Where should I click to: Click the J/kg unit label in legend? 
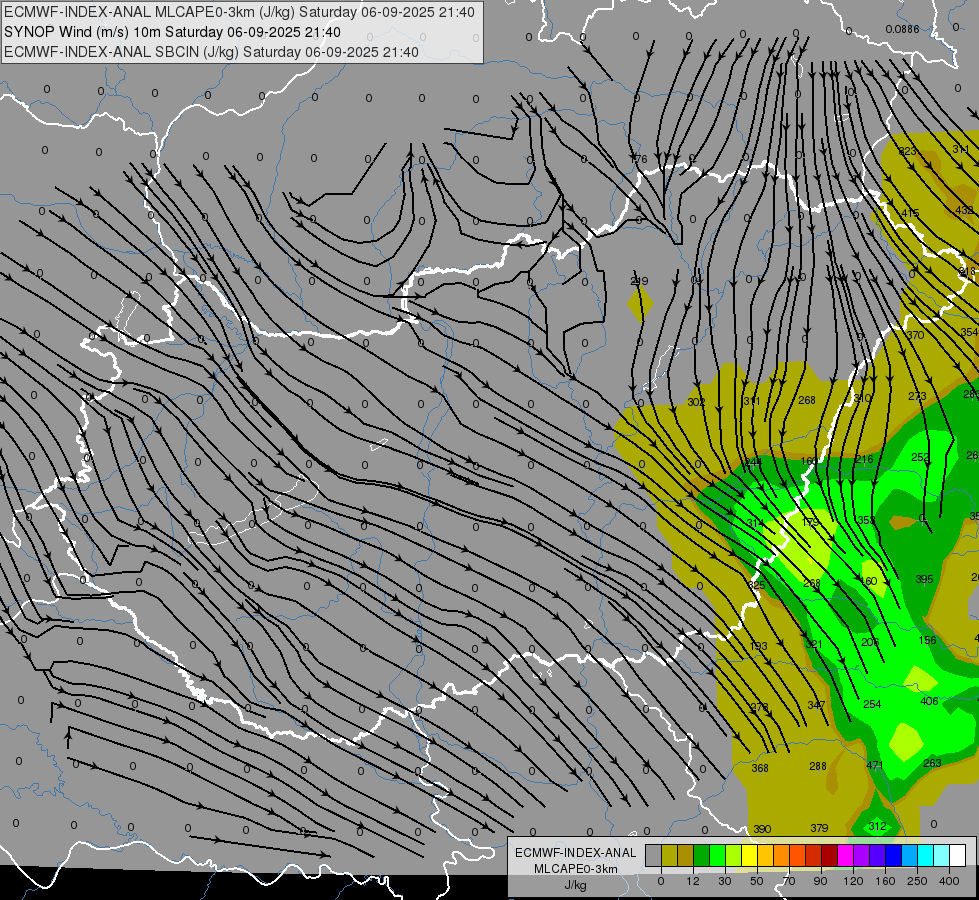point(576,885)
